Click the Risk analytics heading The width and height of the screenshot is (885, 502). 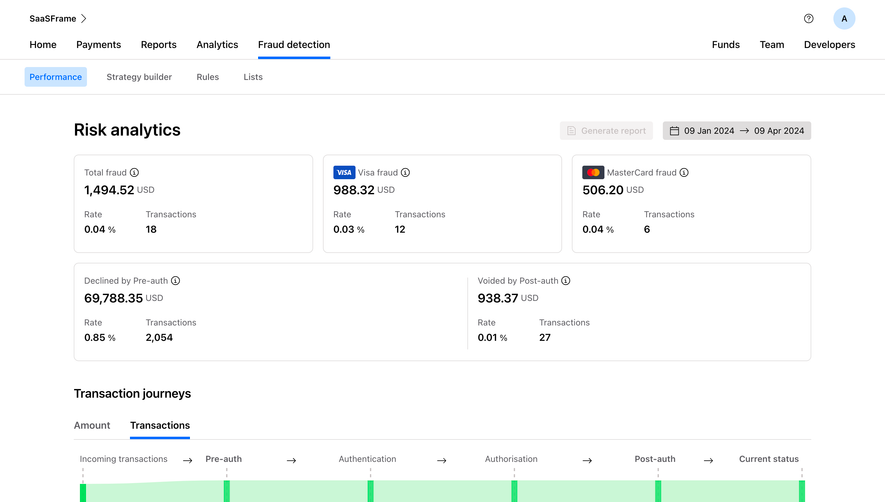point(127,130)
